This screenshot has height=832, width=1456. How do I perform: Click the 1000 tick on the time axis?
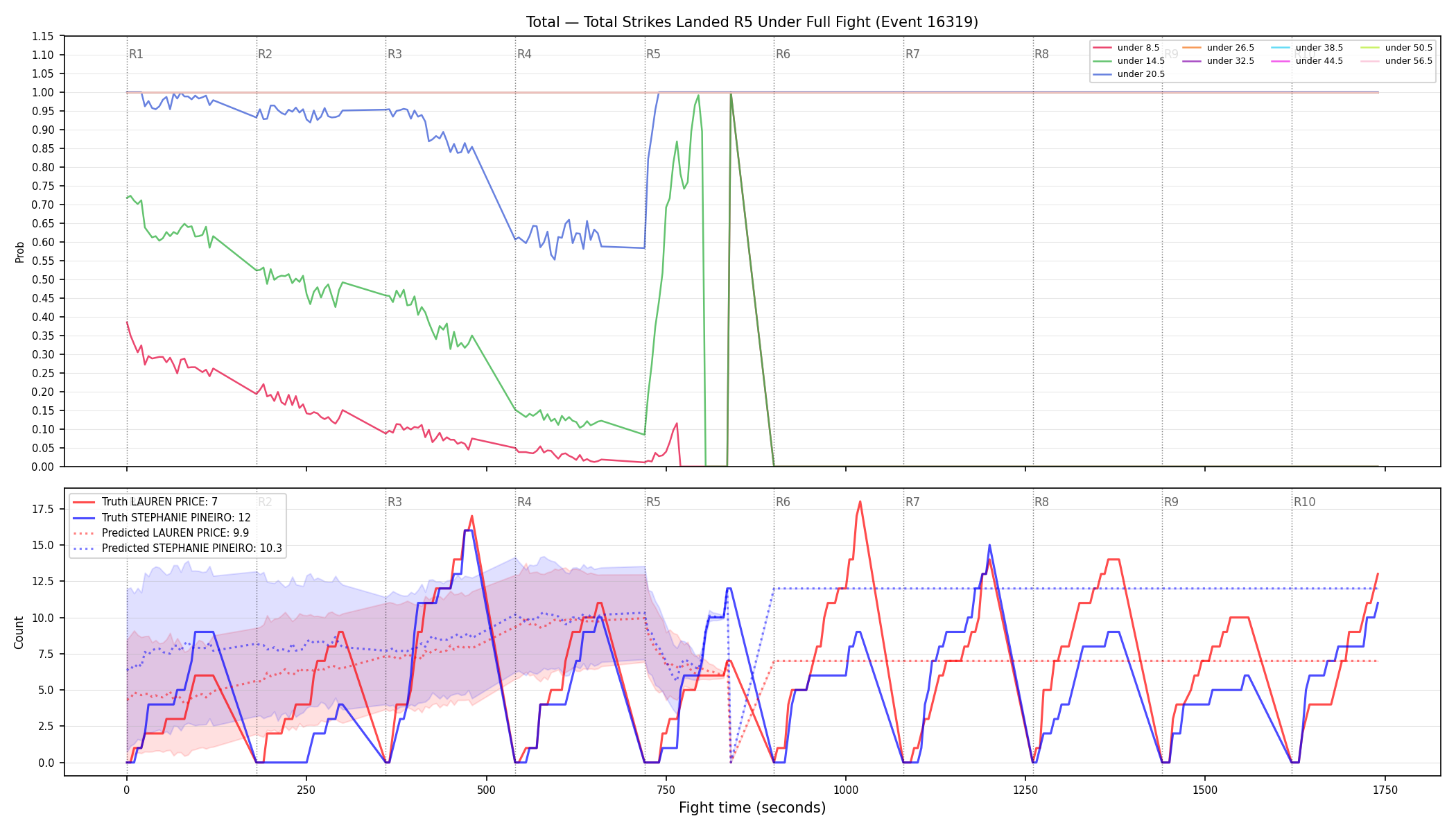click(846, 790)
